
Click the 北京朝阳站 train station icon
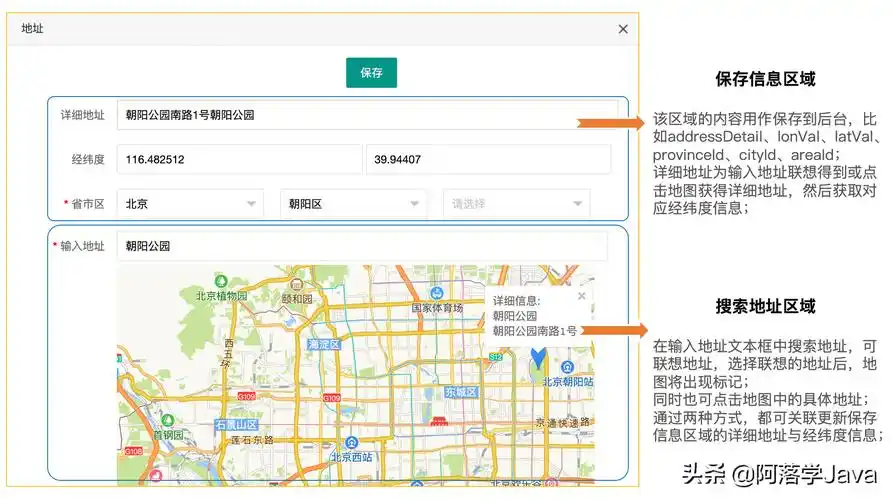point(567,367)
